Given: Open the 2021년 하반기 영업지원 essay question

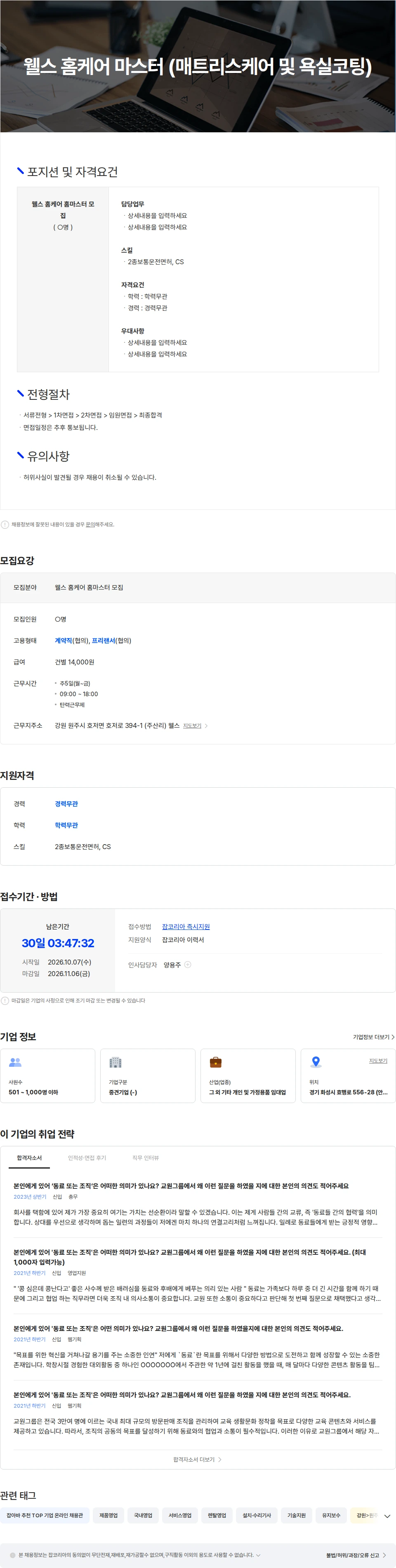Looking at the screenshot, I should 190,1257.
